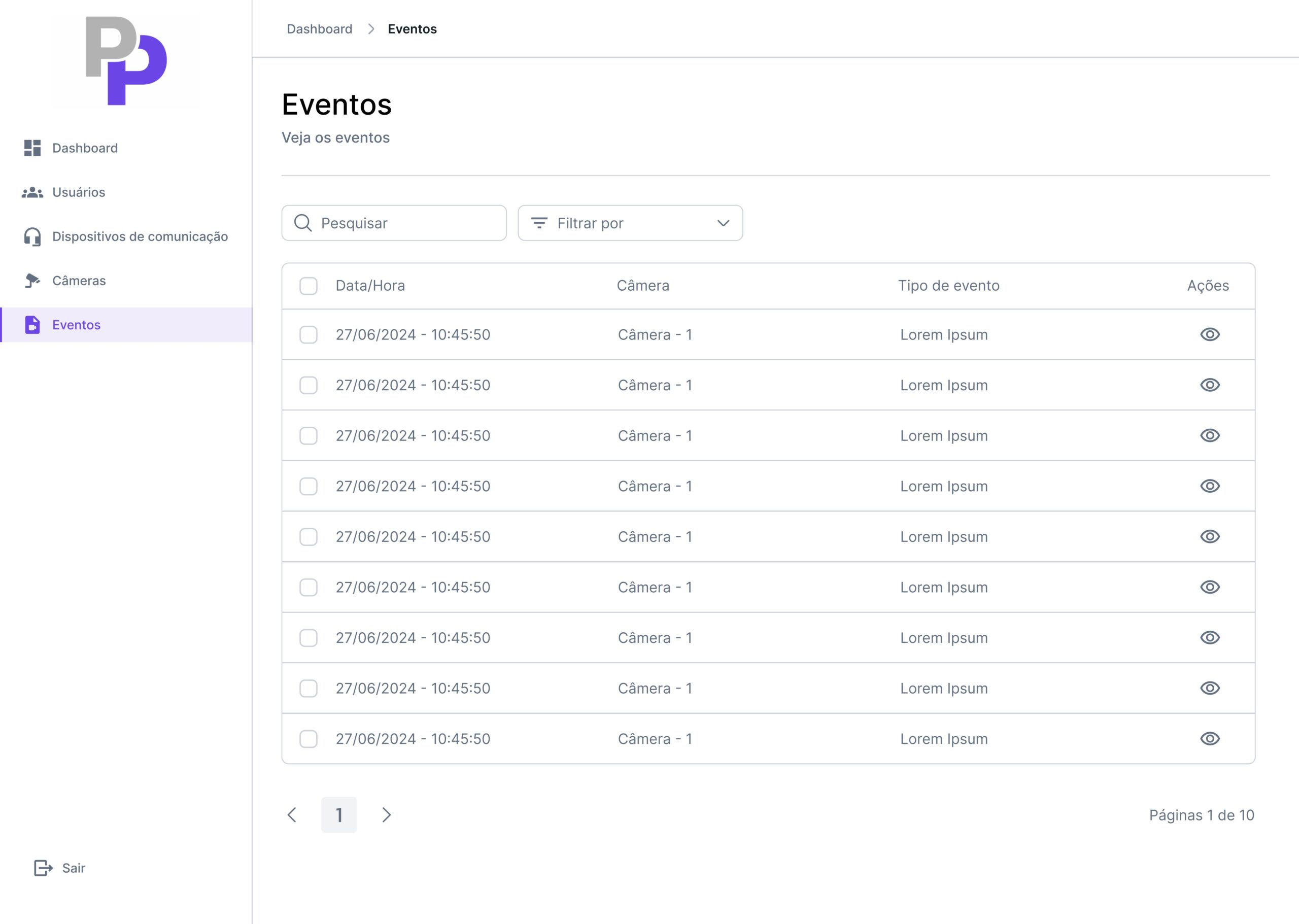Click the Dashboard breadcrumb link
This screenshot has width=1299, height=924.
(319, 29)
